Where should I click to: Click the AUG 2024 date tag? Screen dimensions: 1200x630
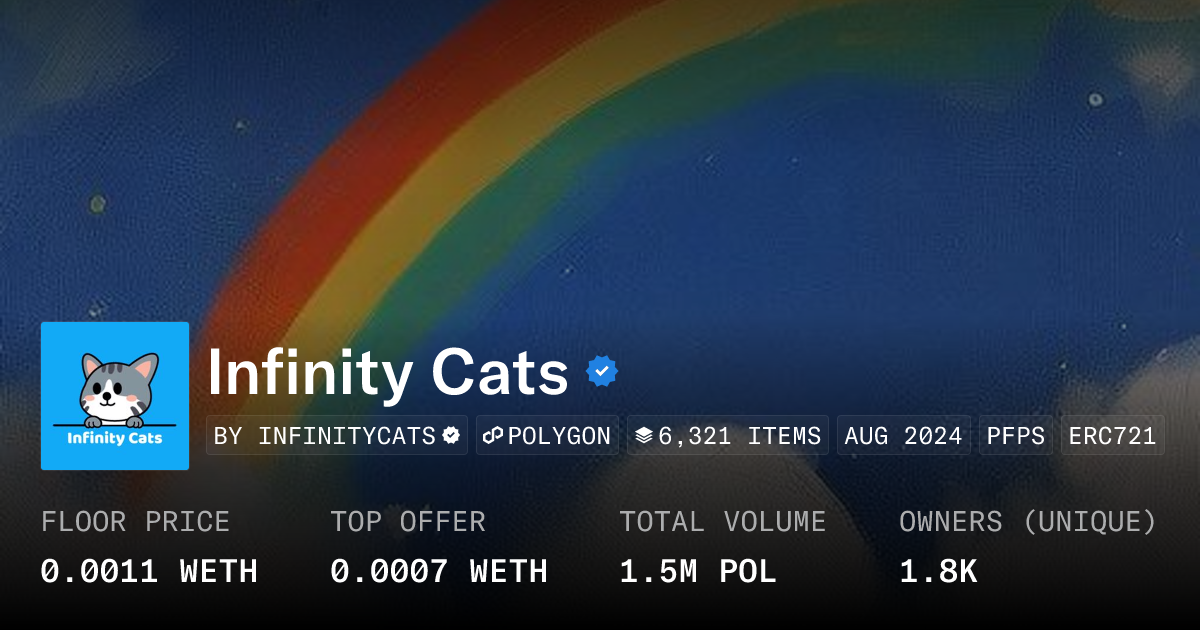coord(903,436)
